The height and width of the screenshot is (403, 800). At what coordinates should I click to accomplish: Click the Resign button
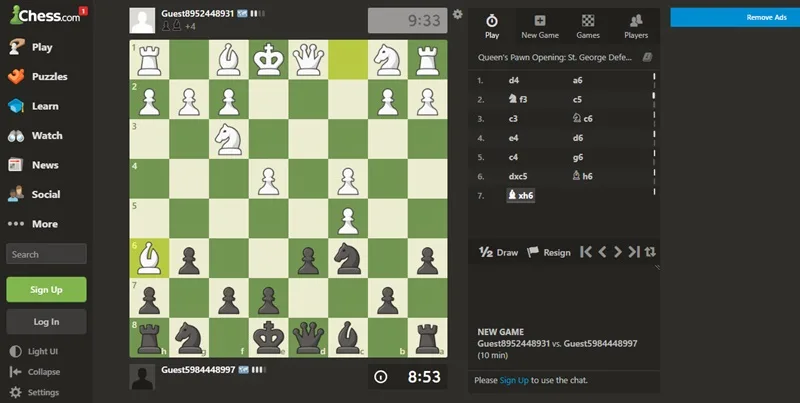[x=548, y=252]
